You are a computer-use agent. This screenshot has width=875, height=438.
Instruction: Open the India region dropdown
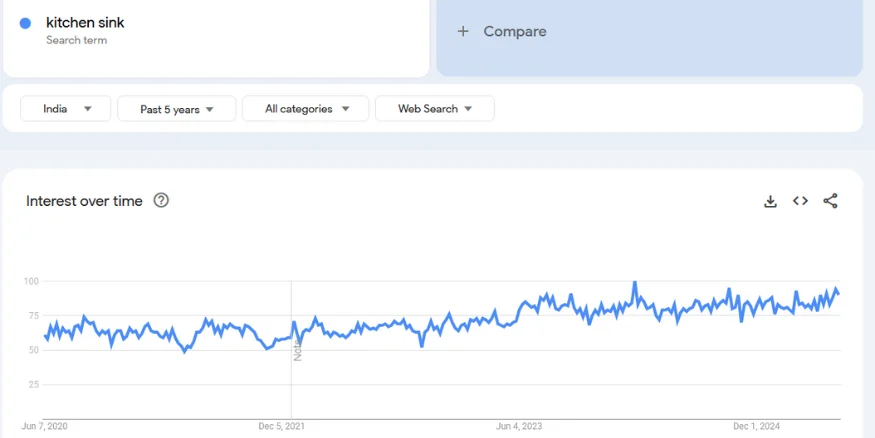coord(65,109)
